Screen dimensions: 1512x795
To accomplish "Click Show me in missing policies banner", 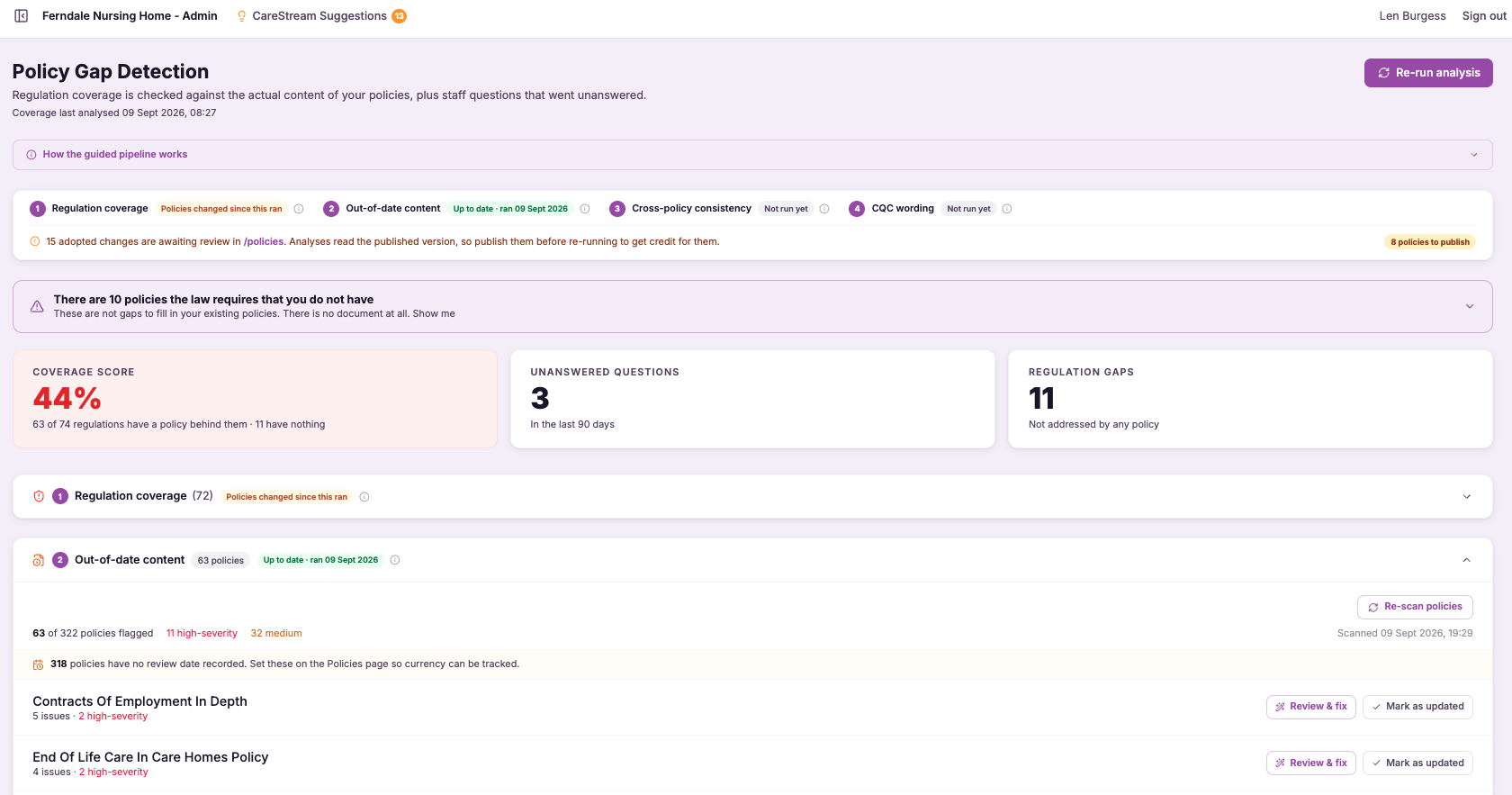I will 434,314.
